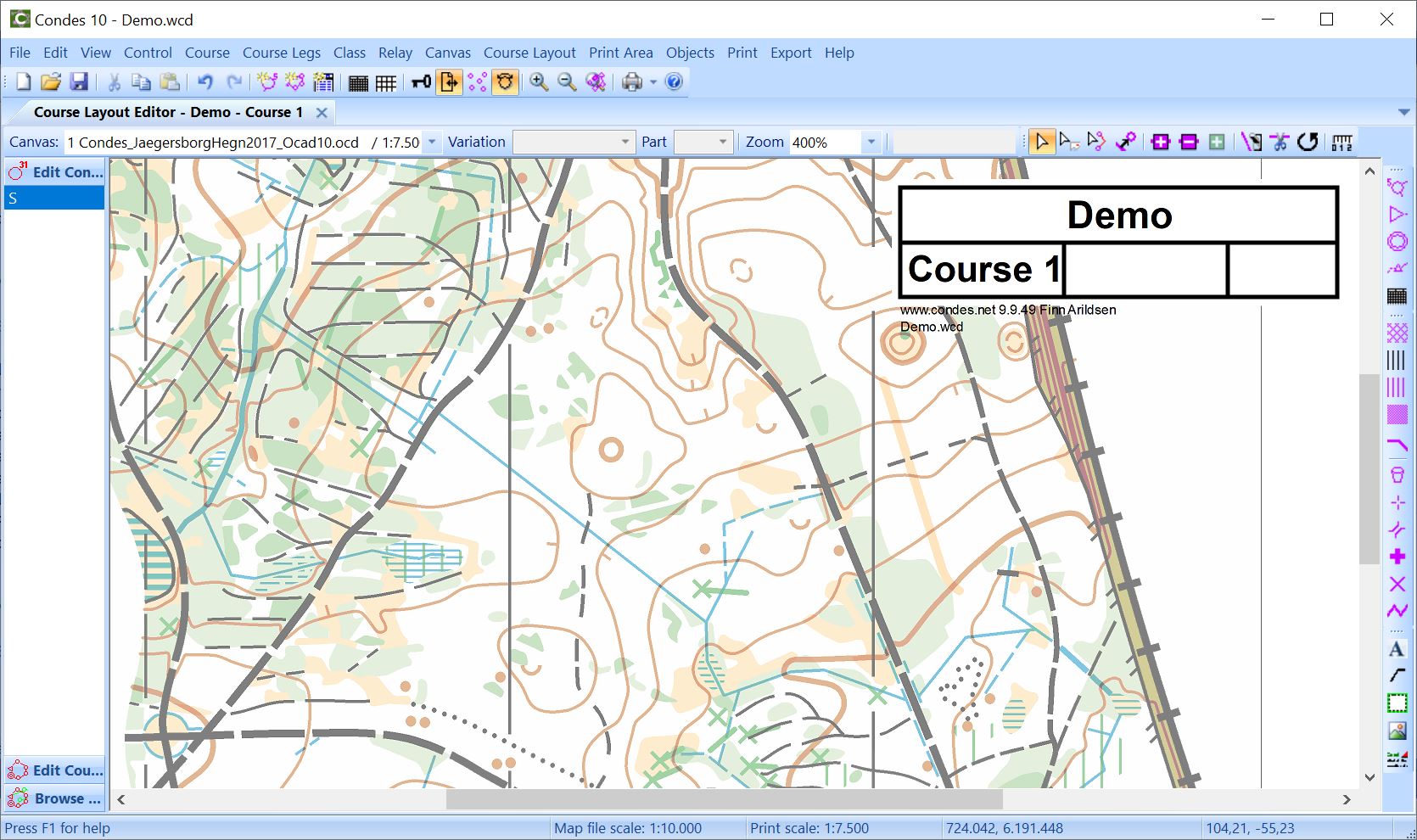Image resolution: width=1417 pixels, height=840 pixels.
Task: Open the Objects menu
Action: tap(690, 53)
